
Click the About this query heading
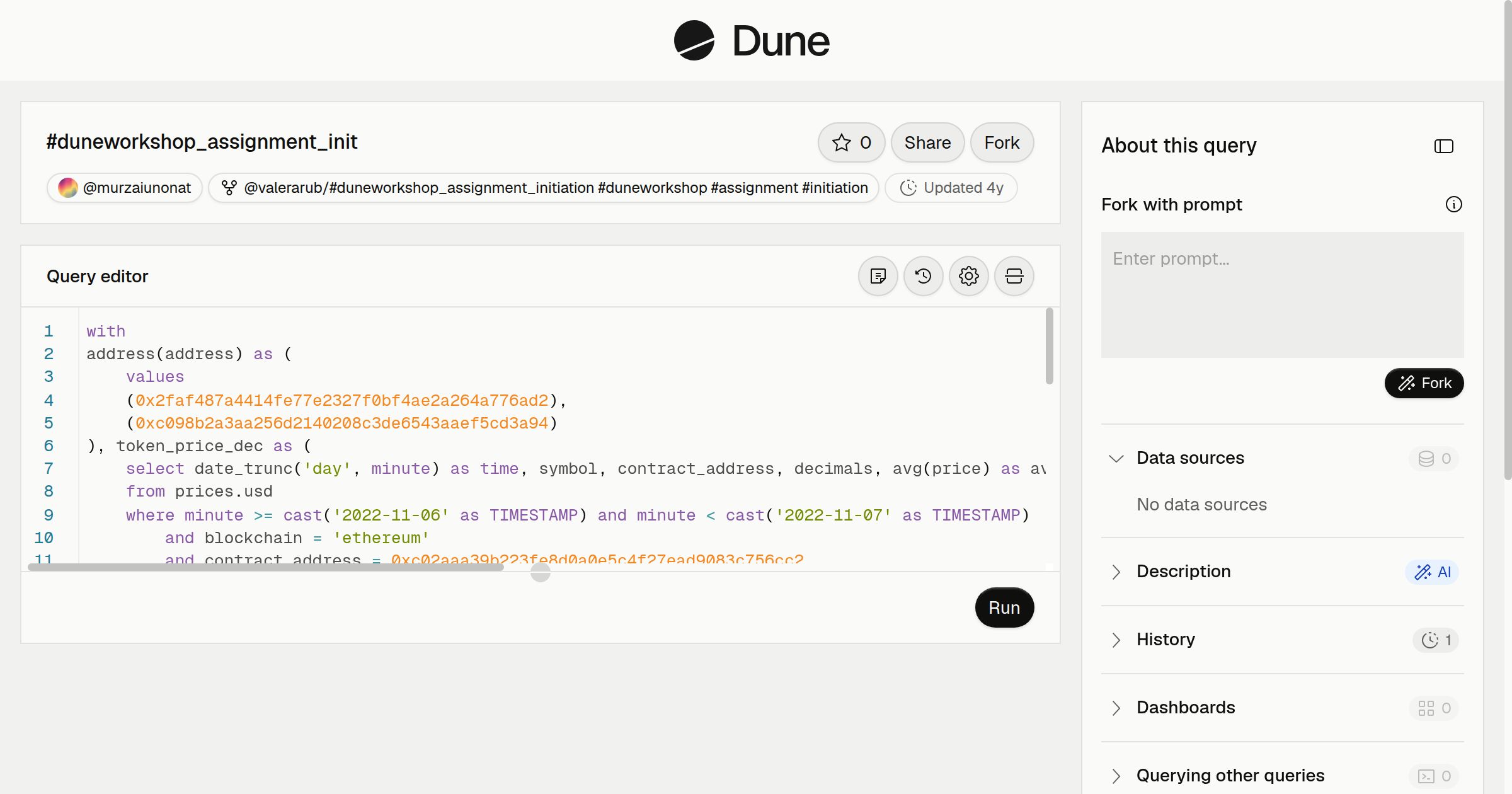tap(1179, 146)
